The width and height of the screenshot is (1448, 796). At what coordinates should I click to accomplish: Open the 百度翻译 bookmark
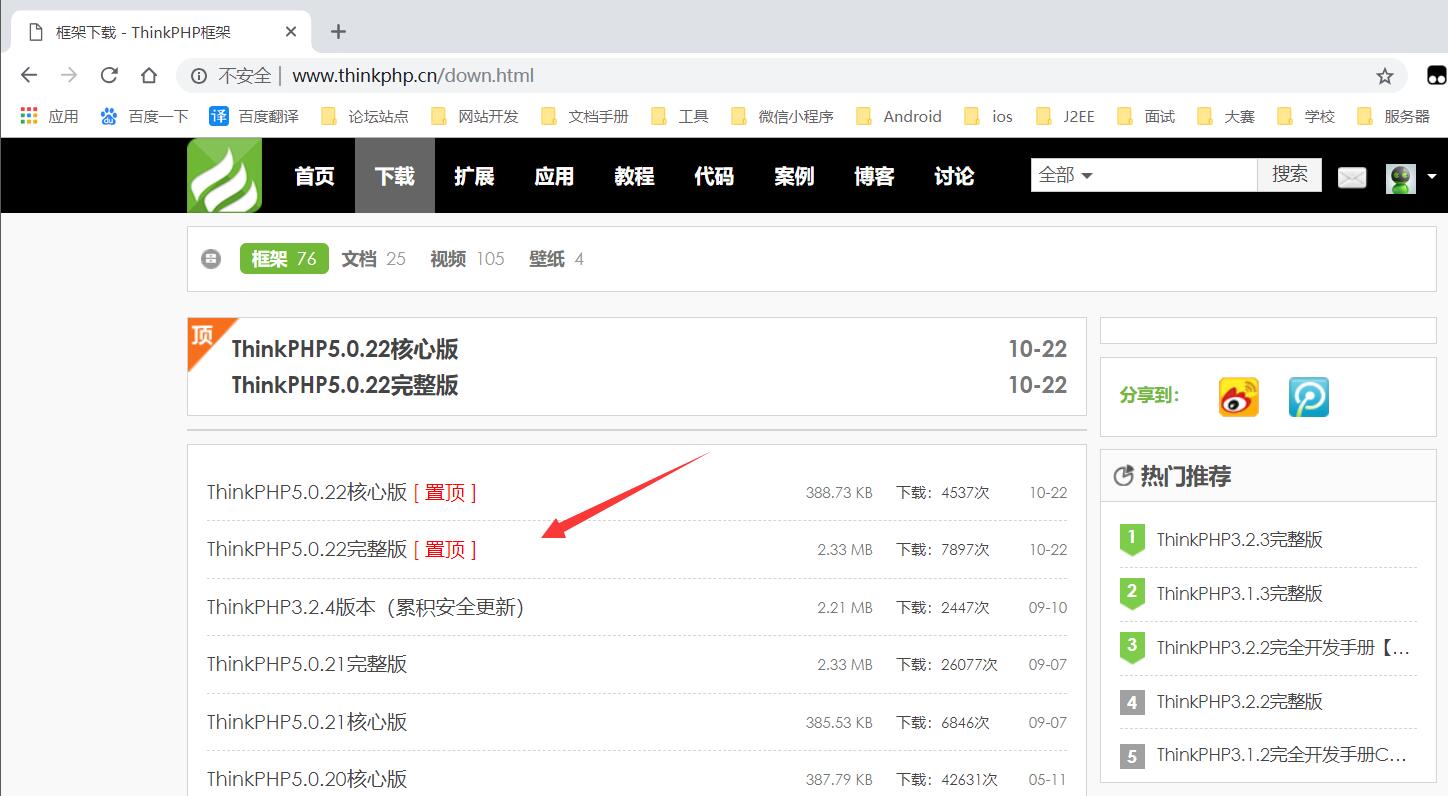(x=254, y=116)
